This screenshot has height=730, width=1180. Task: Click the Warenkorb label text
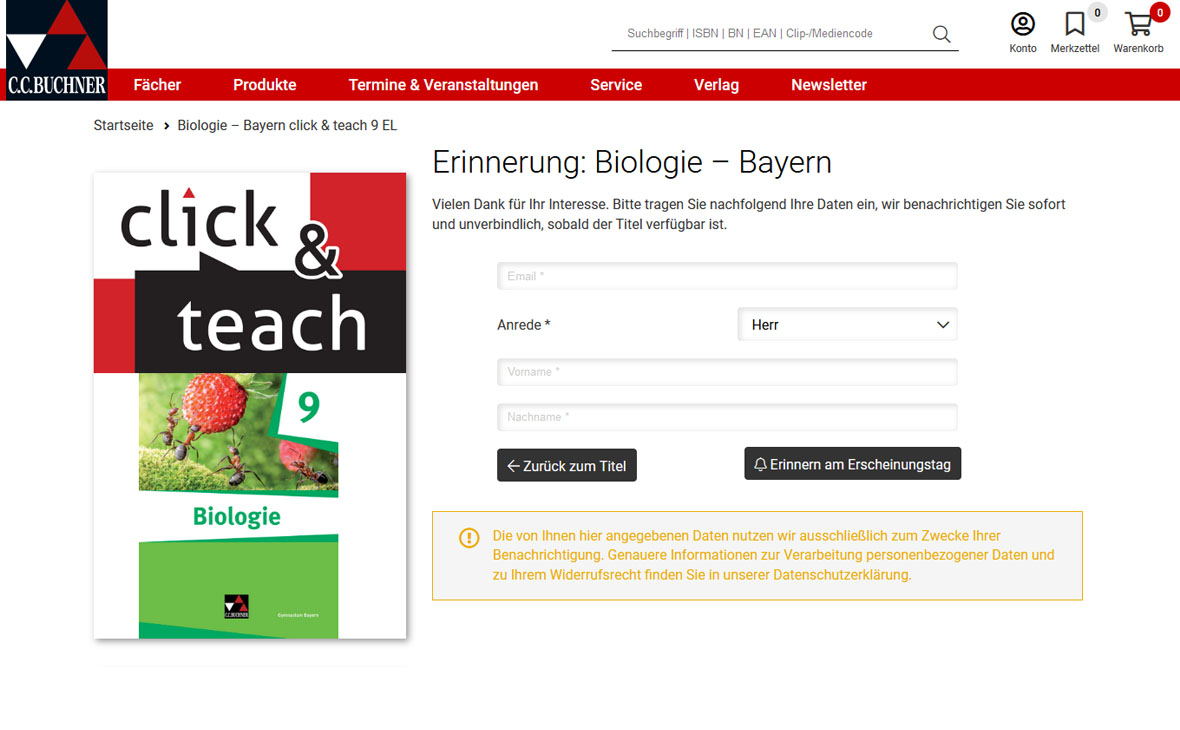coord(1139,48)
